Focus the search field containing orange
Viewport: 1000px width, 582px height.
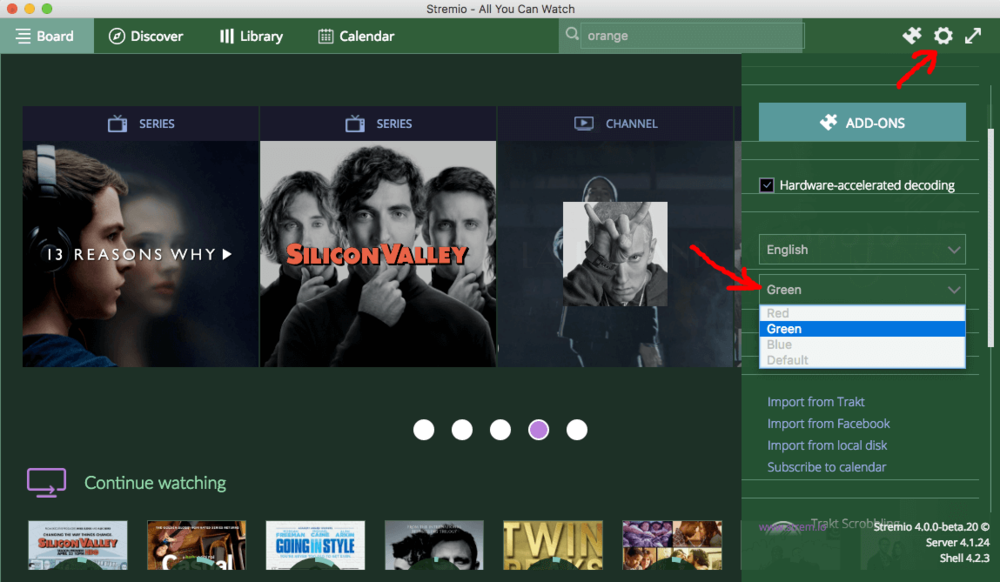point(692,36)
